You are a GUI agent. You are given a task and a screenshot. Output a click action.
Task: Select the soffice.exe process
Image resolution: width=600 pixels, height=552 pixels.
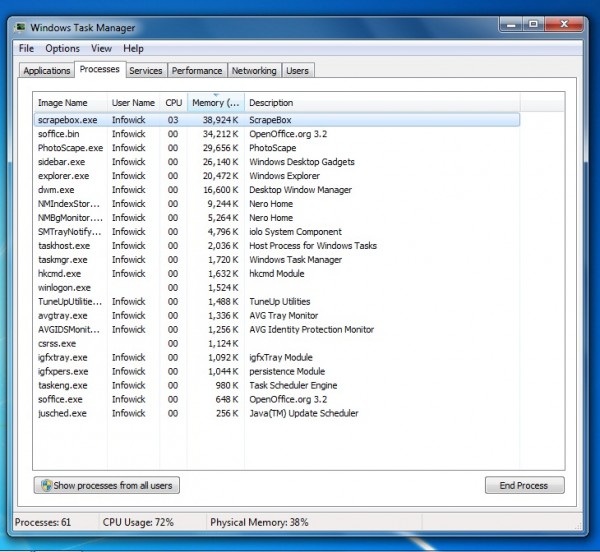277,399
